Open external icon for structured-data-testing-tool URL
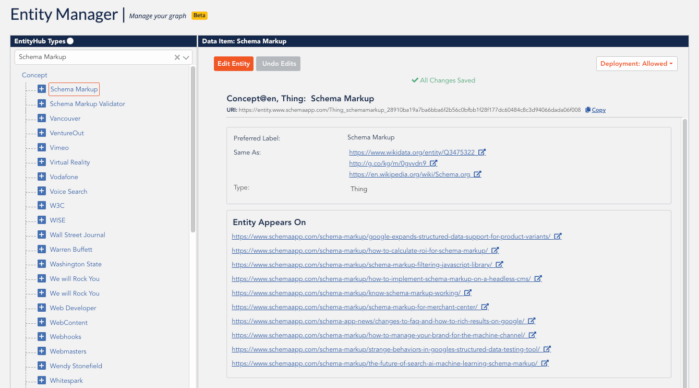Image resolution: width=699 pixels, height=388 pixels. [547, 349]
